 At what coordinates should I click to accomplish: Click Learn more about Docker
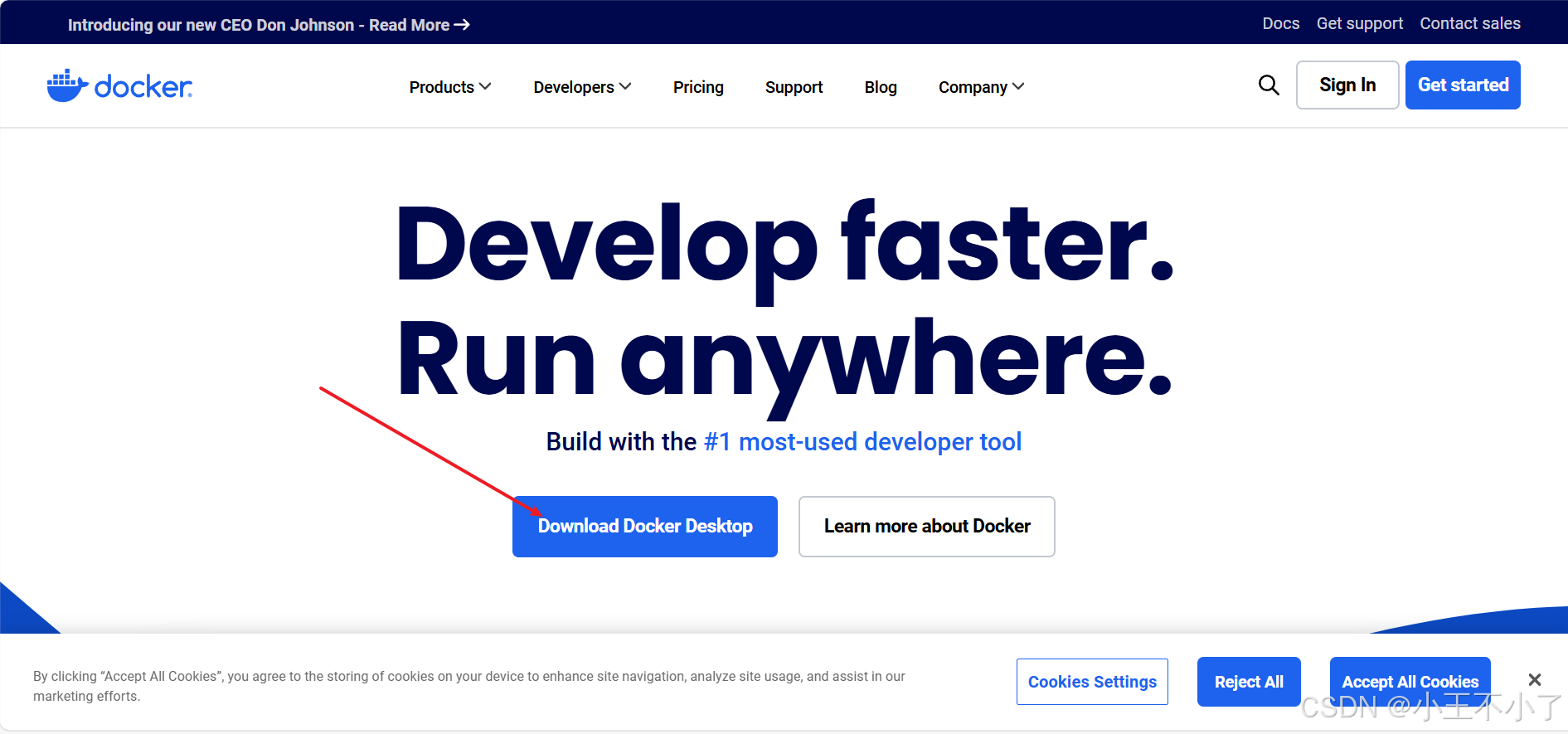(927, 527)
